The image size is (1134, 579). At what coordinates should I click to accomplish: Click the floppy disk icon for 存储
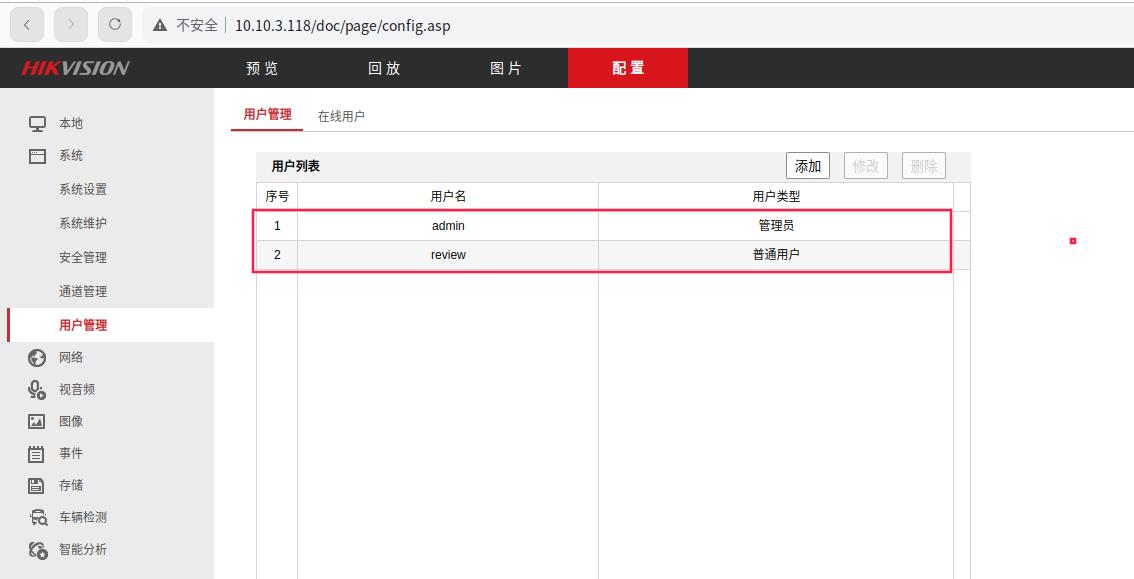tap(37, 486)
